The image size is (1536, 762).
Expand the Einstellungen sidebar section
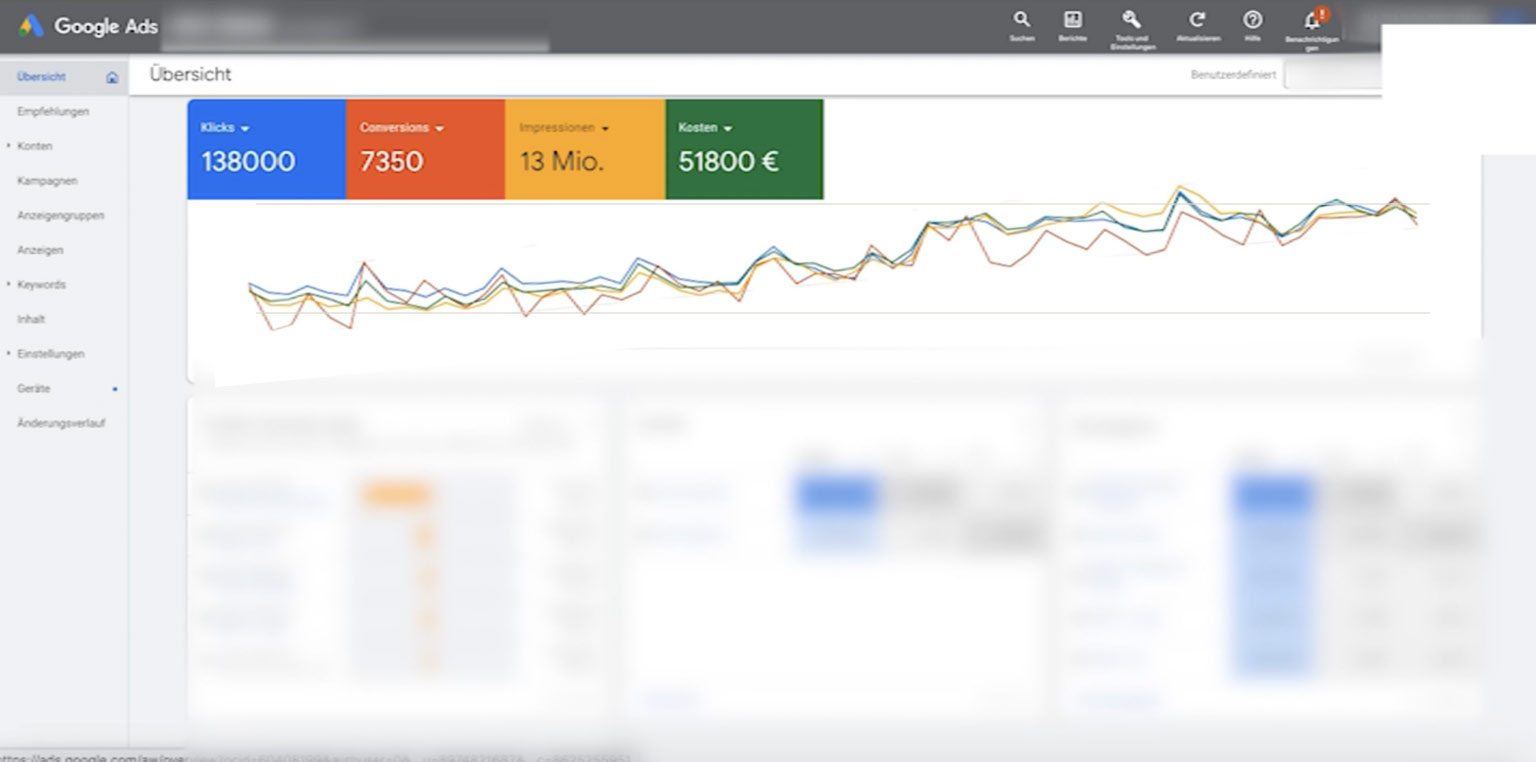pos(9,354)
